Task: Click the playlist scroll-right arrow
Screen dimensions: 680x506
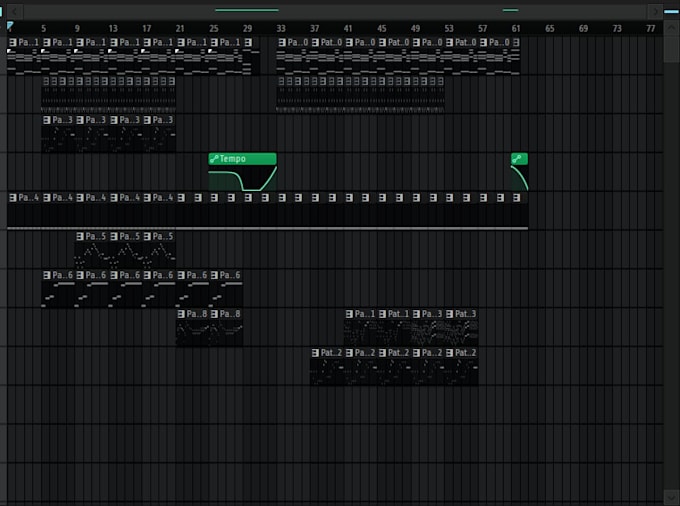Action: 655,12
